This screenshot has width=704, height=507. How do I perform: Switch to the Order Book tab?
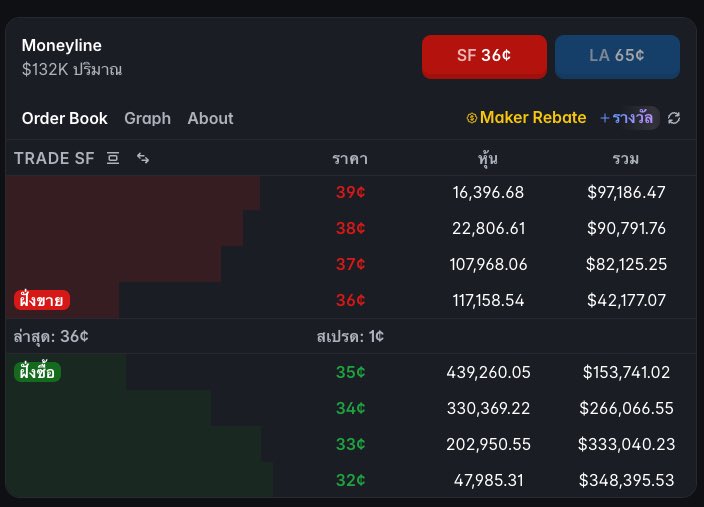pos(65,119)
